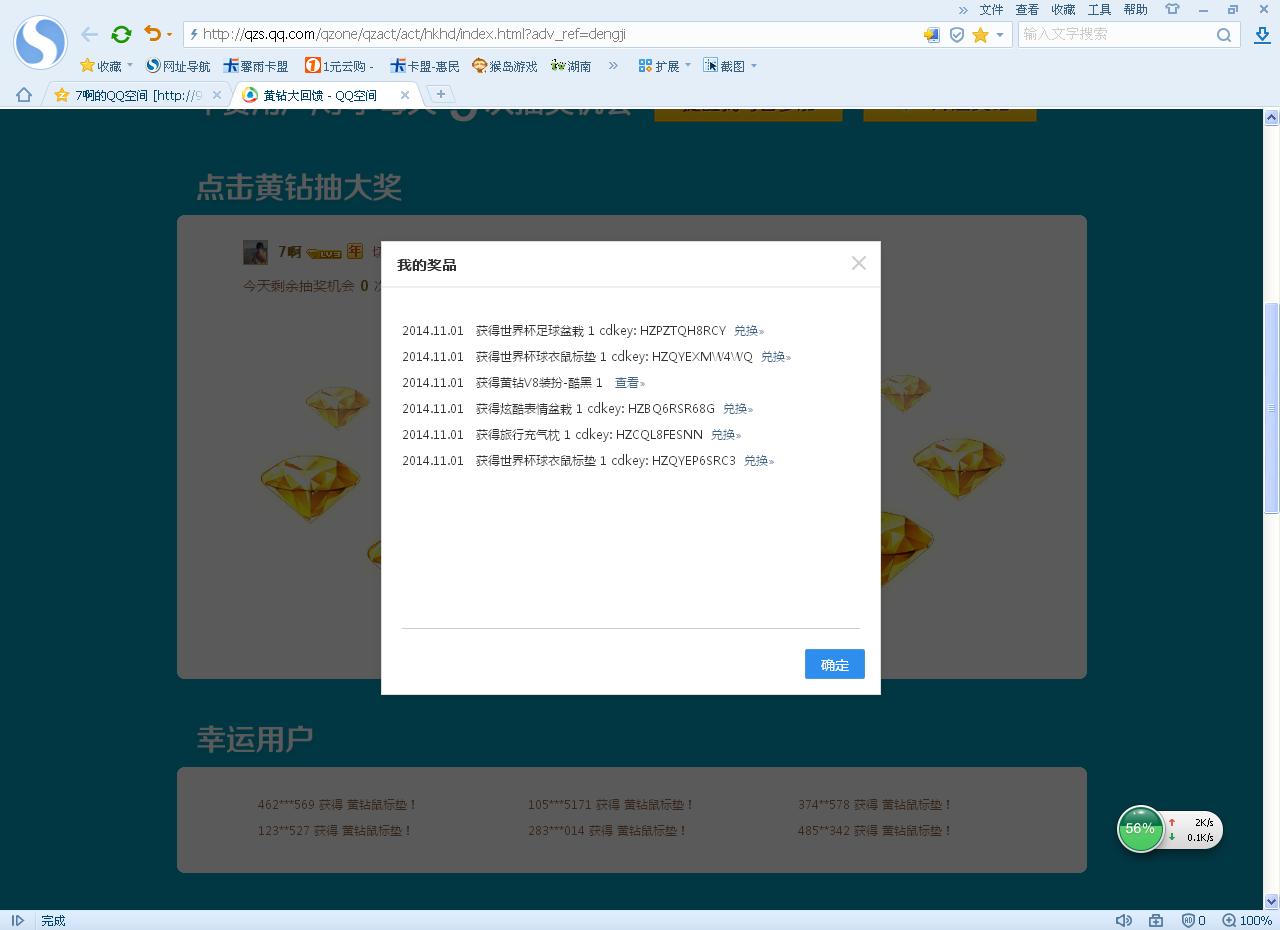Click the home icon beside tabs

(x=24, y=95)
